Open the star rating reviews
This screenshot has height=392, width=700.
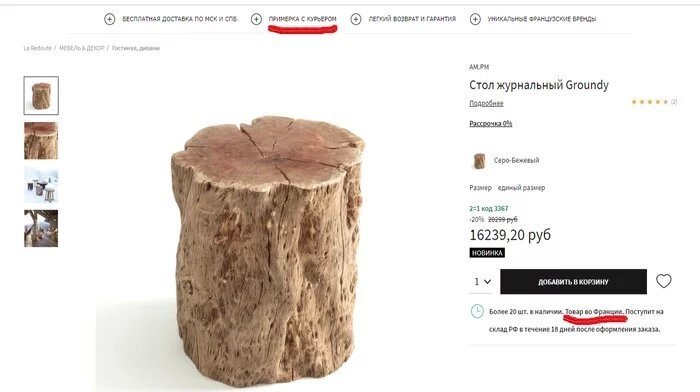[650, 102]
